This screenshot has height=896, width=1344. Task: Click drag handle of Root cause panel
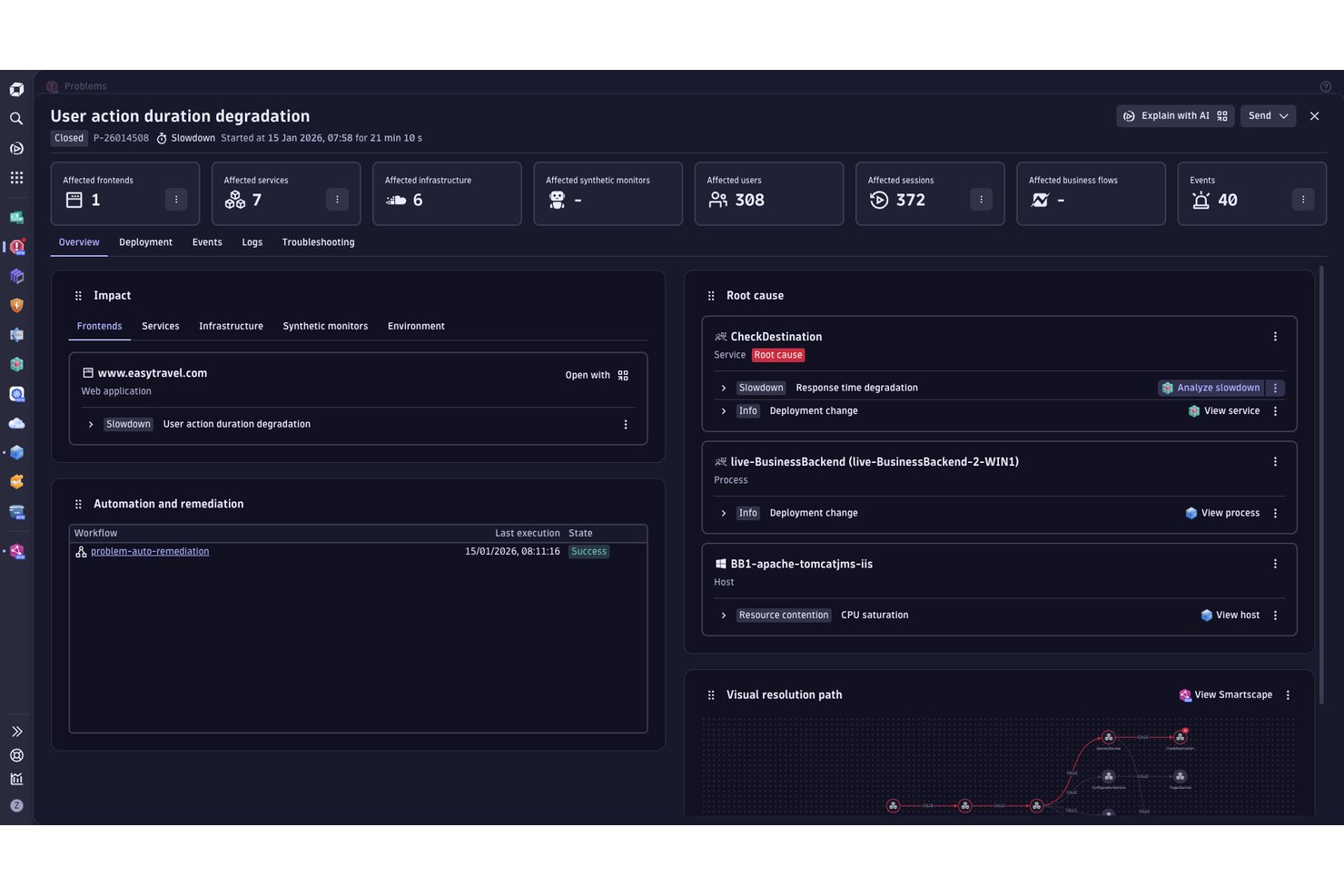pos(711,296)
